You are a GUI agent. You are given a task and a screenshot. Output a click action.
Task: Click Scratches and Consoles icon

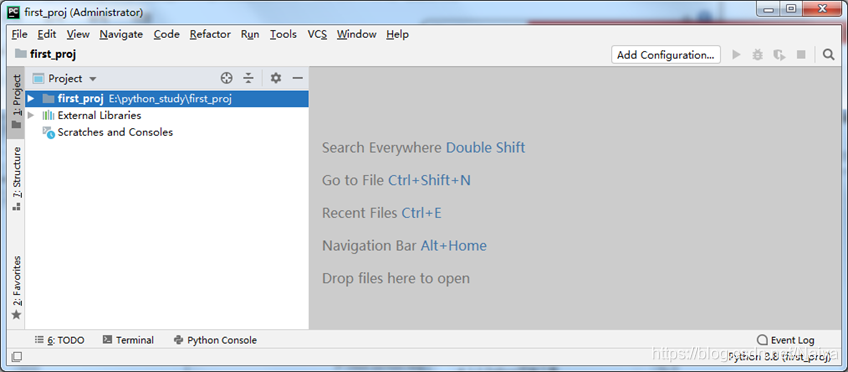click(49, 132)
